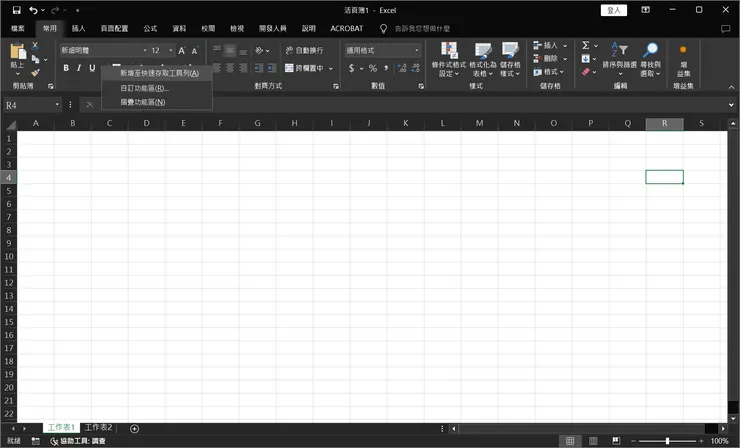Open the Name Box dropdown arrow
The image size is (740, 448).
coord(57,105)
